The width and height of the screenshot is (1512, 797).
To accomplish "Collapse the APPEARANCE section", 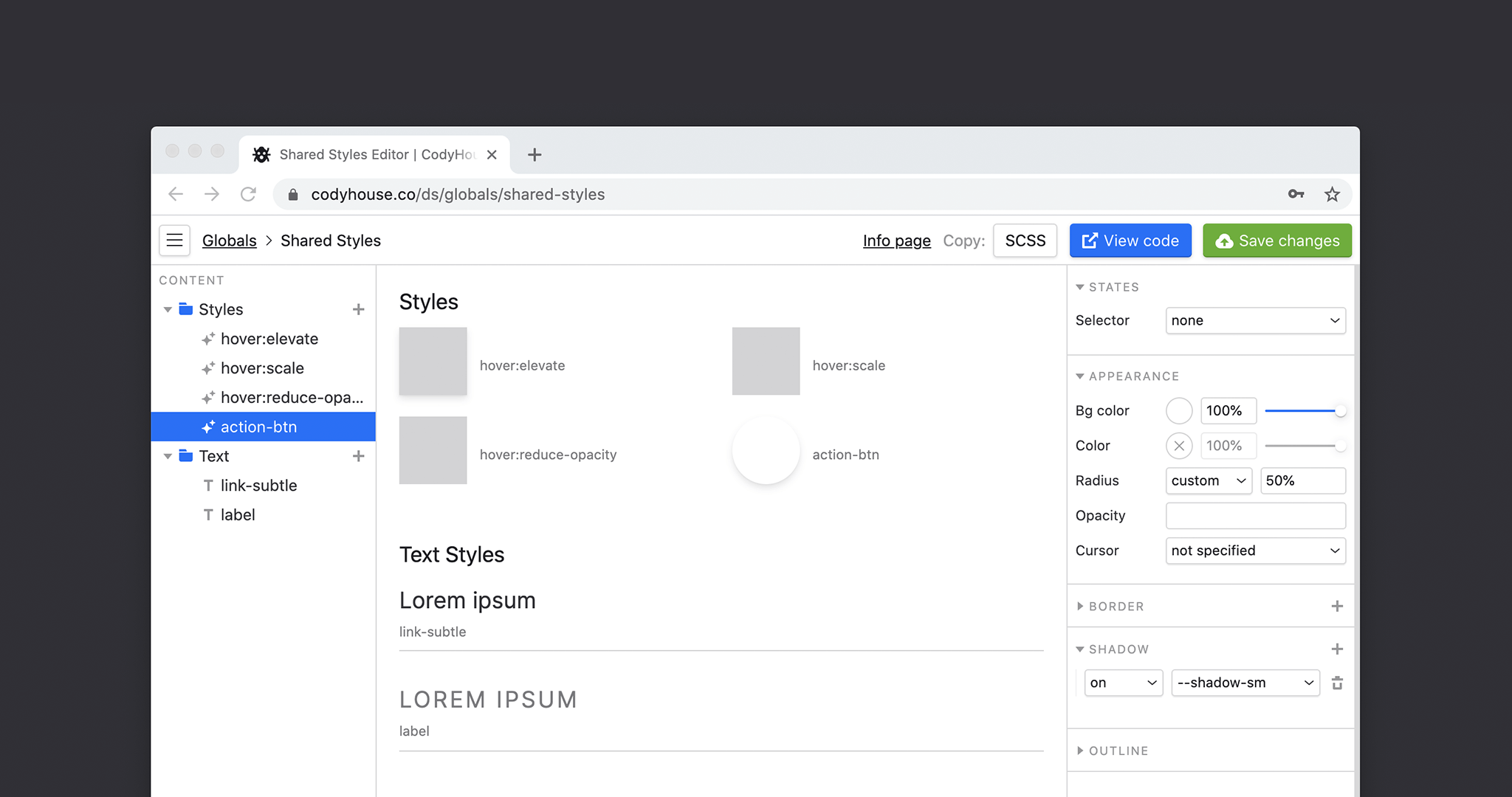I will tap(1080, 376).
